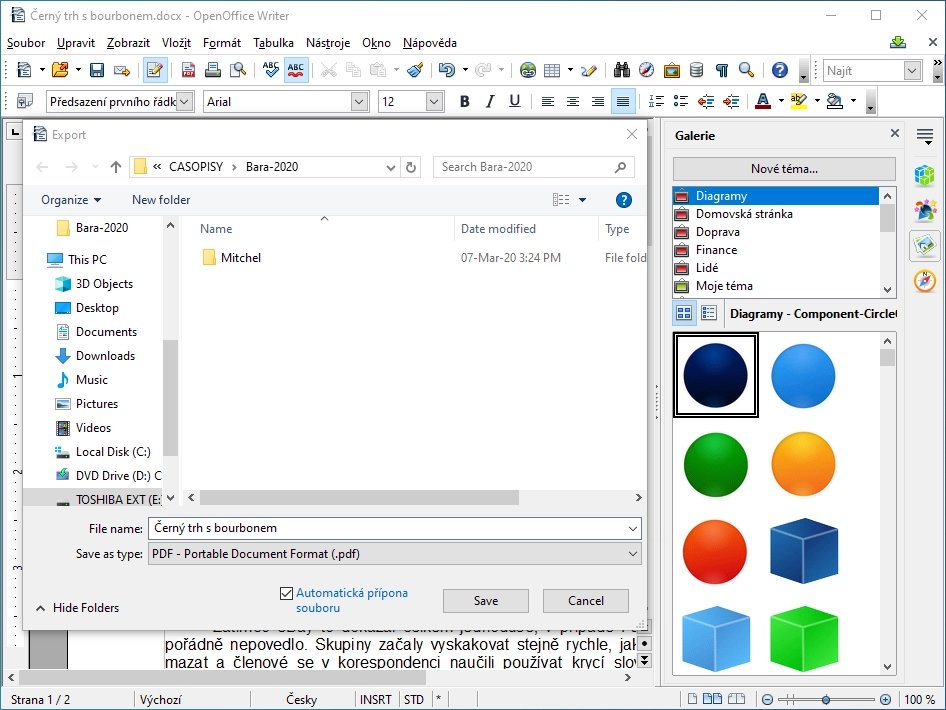Open the Formát menu

click(221, 43)
